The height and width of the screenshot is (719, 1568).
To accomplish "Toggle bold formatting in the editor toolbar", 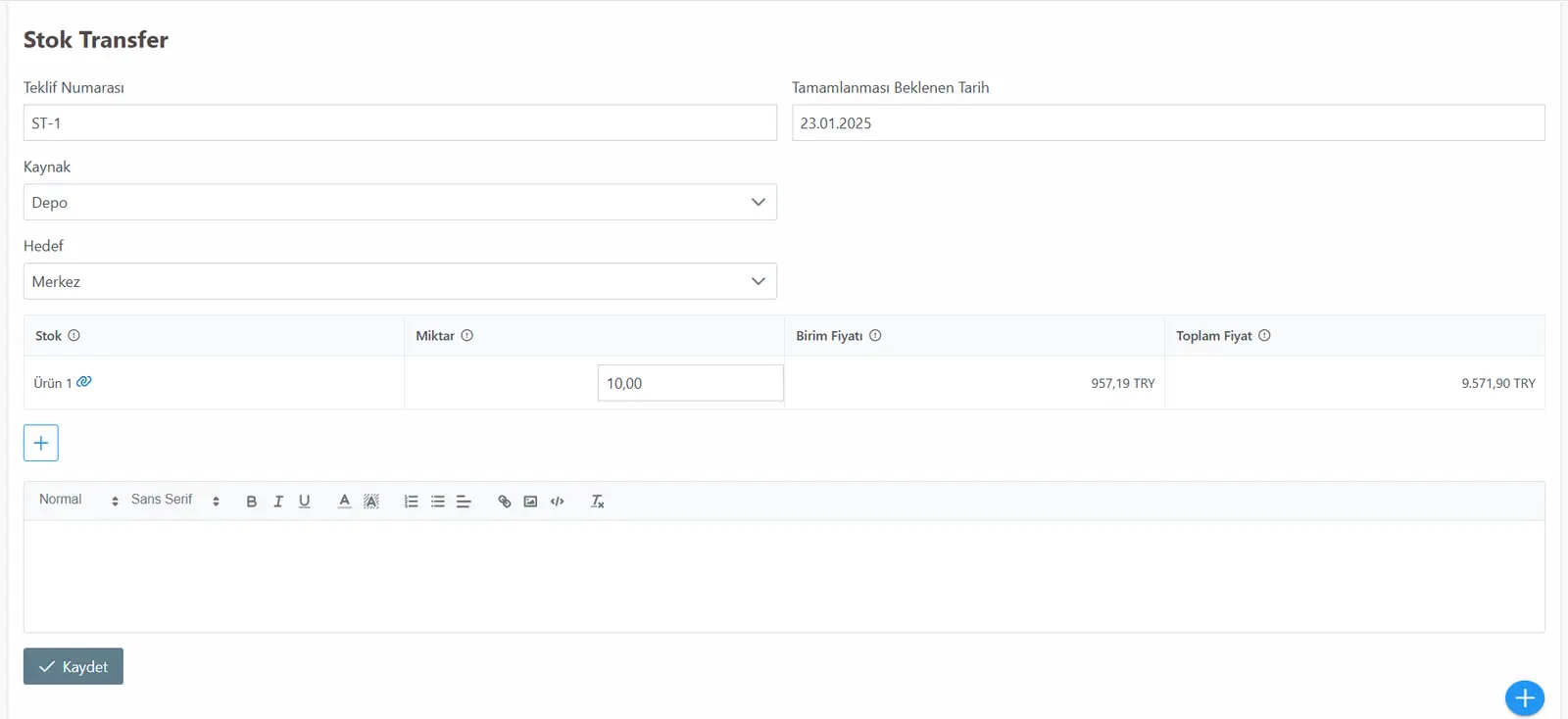I will click(252, 501).
